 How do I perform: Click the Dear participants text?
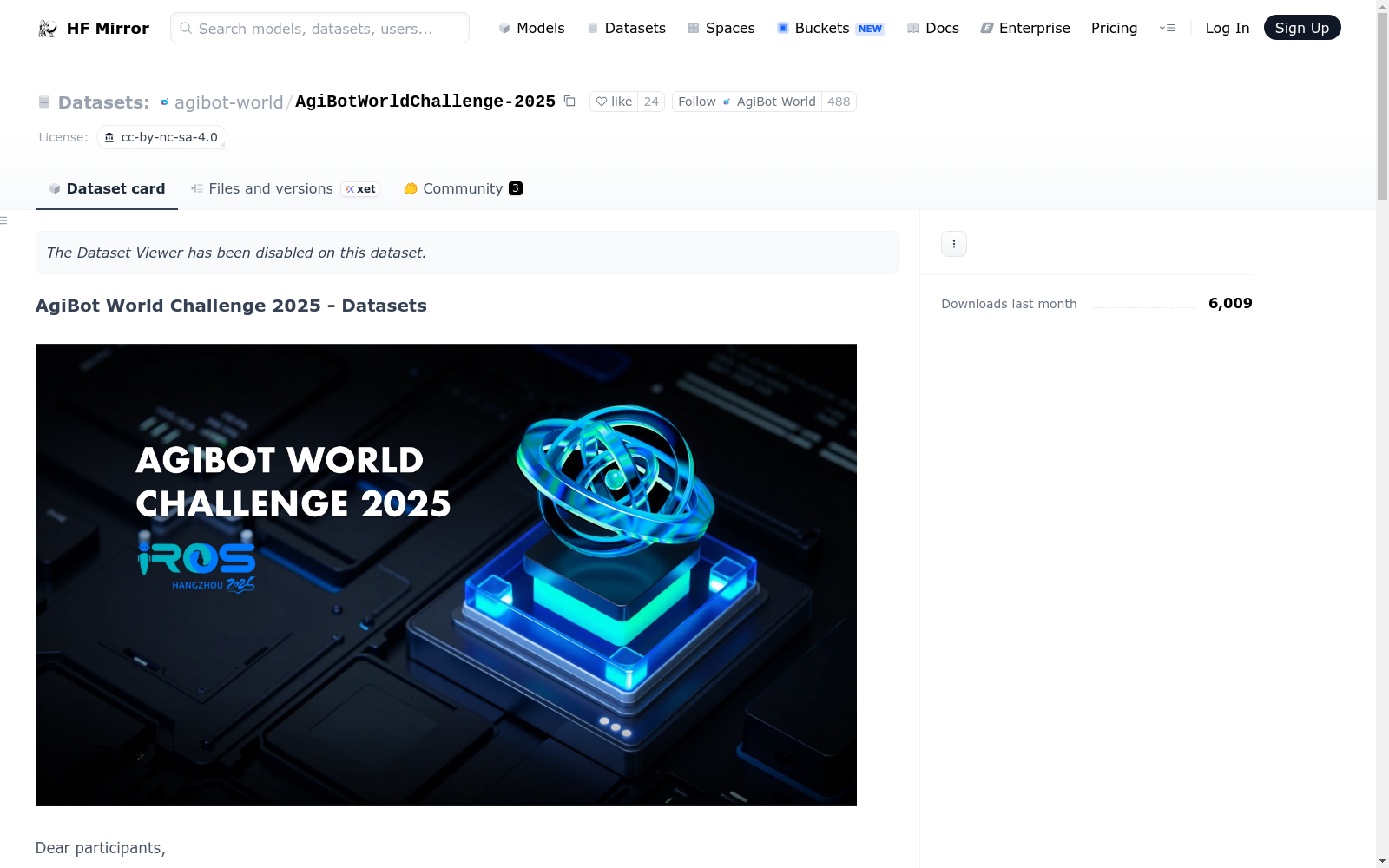[101, 848]
